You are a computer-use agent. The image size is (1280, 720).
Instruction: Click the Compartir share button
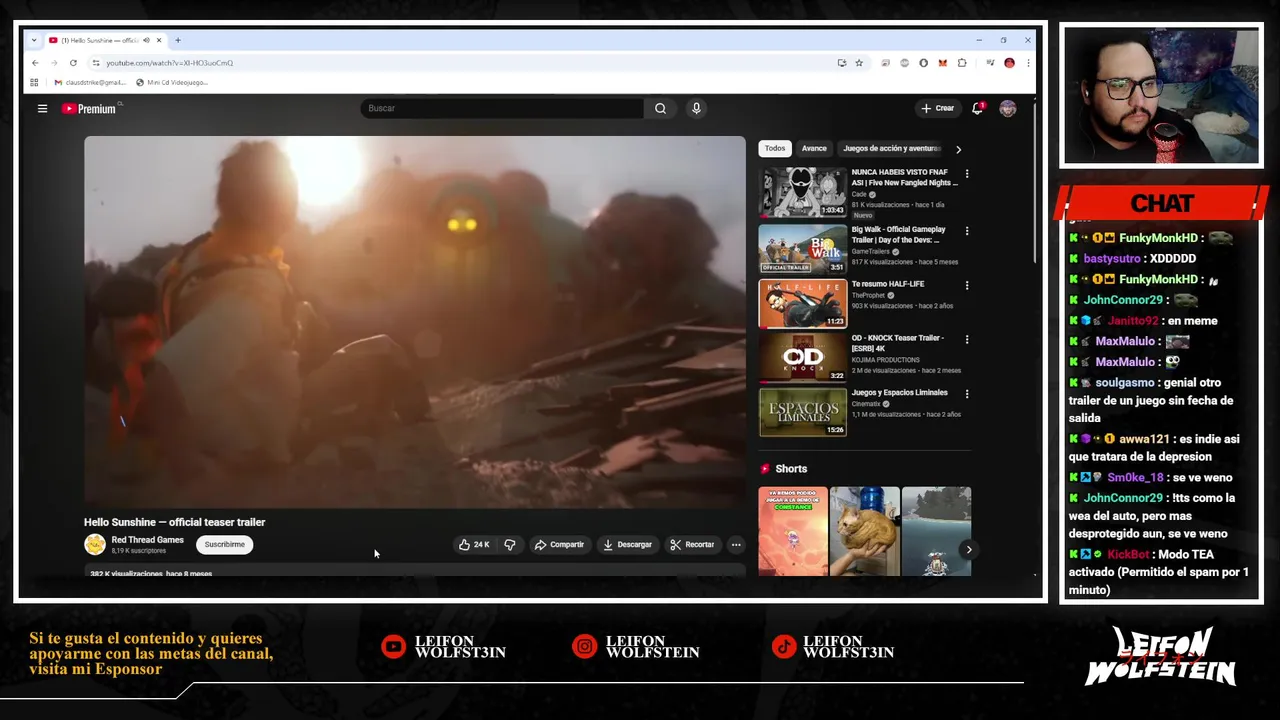coord(559,545)
